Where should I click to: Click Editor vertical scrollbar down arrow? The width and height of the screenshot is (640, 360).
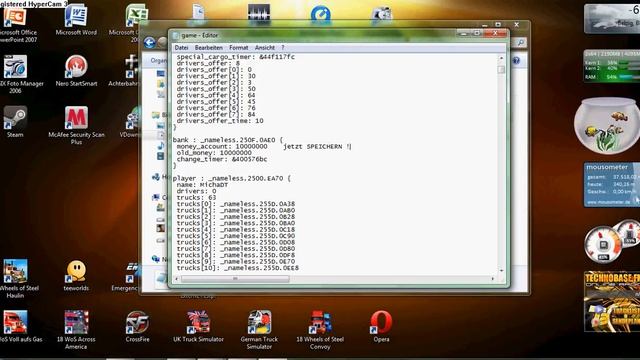[x=502, y=271]
